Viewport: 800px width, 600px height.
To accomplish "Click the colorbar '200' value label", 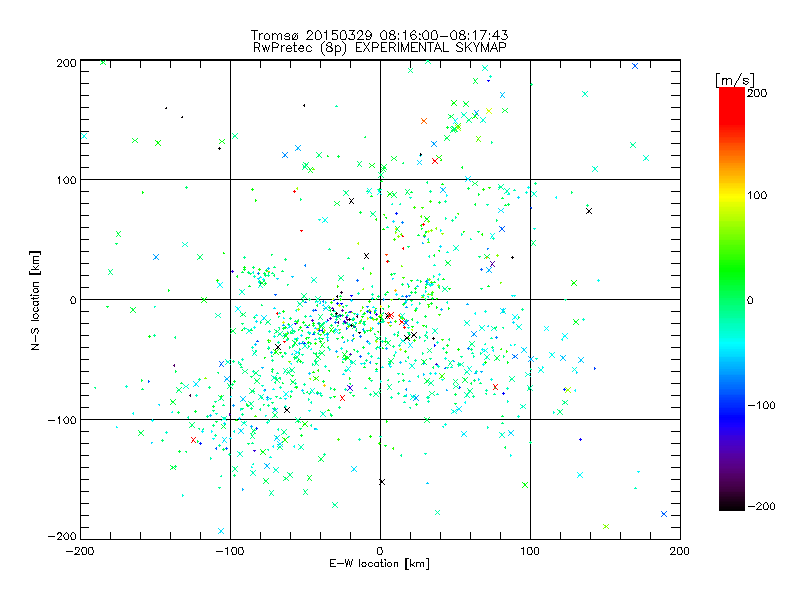I will [757, 93].
